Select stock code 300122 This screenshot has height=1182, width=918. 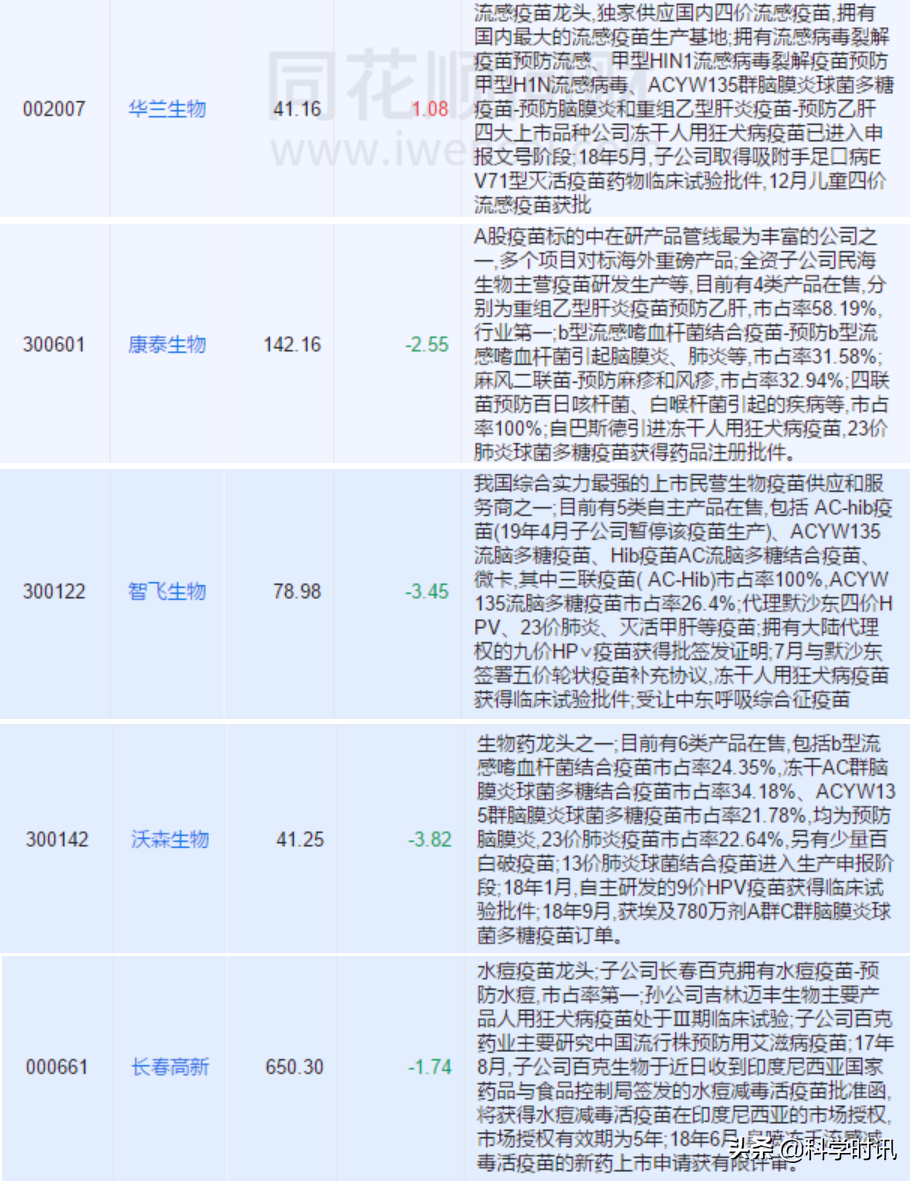[55, 591]
